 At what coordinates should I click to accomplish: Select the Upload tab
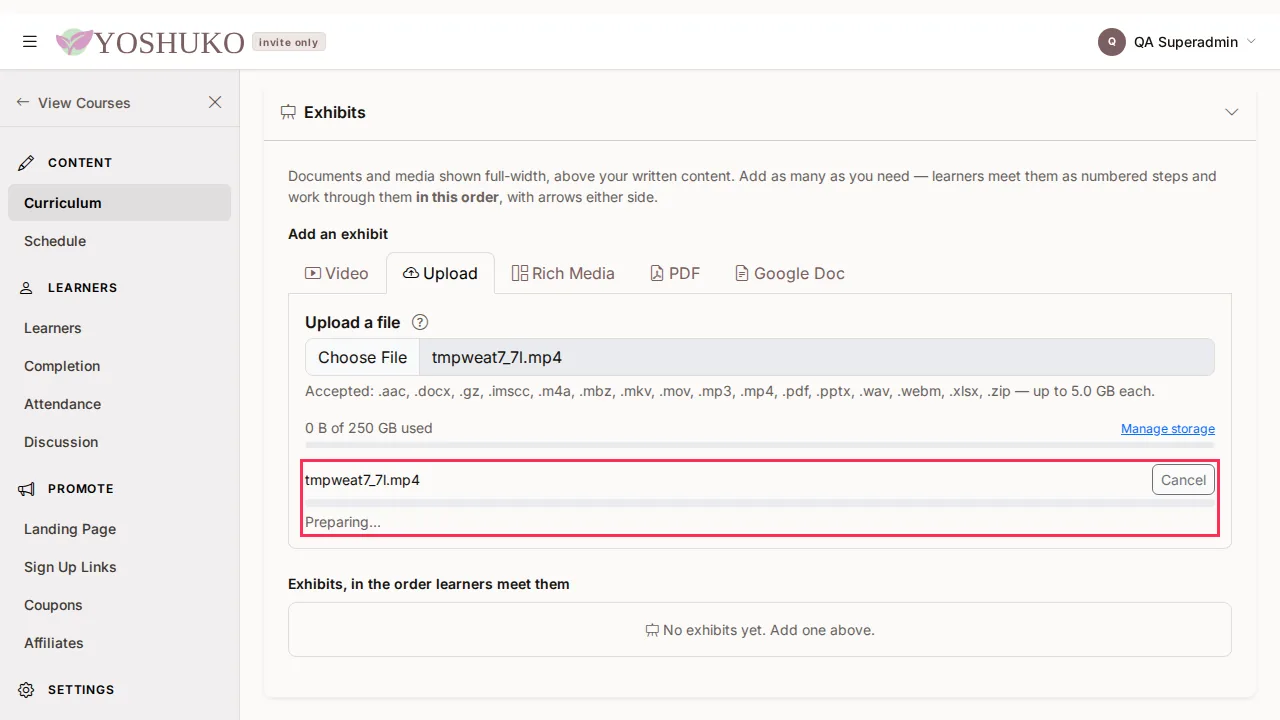(441, 273)
